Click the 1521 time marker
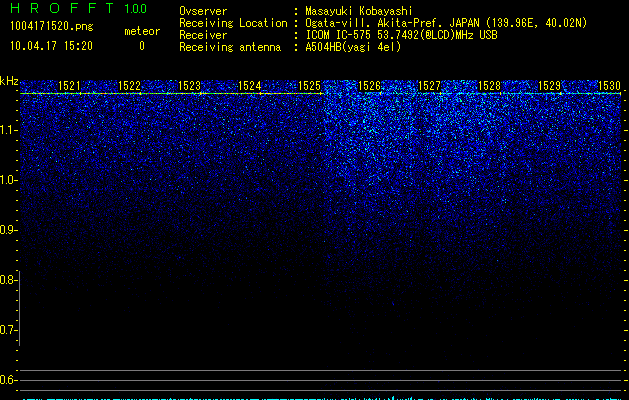 click(69, 86)
